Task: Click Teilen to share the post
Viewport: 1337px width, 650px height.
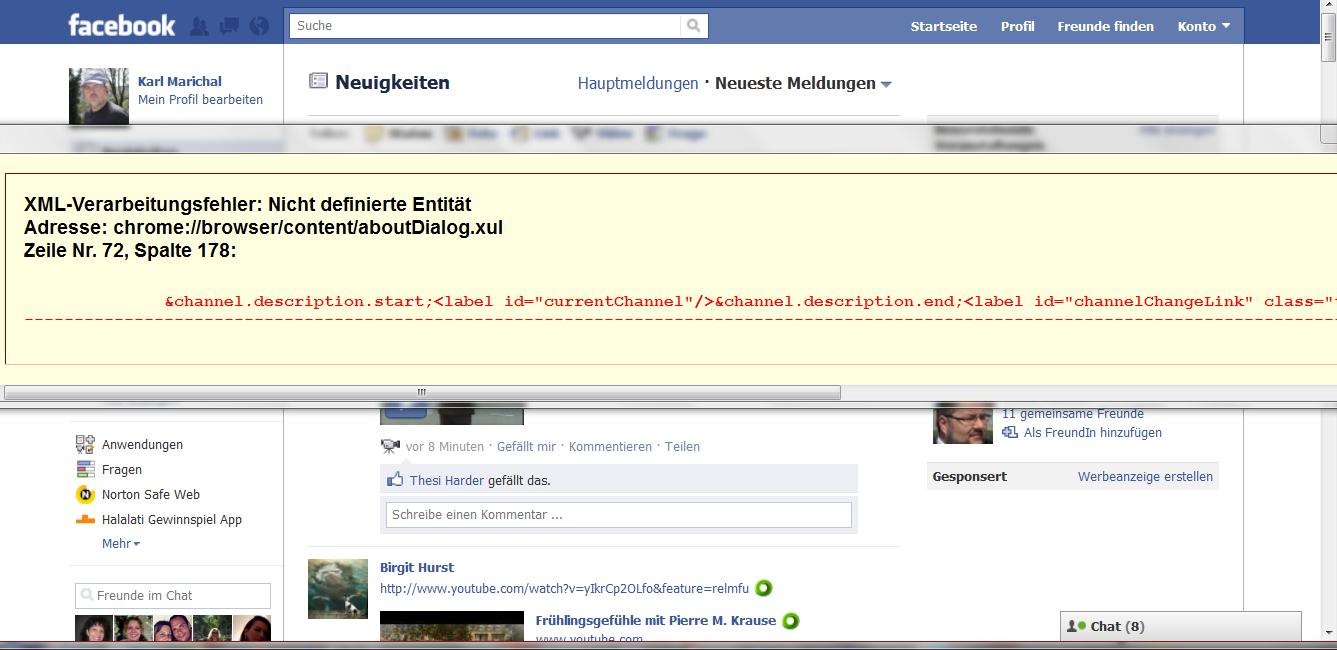Action: [682, 446]
